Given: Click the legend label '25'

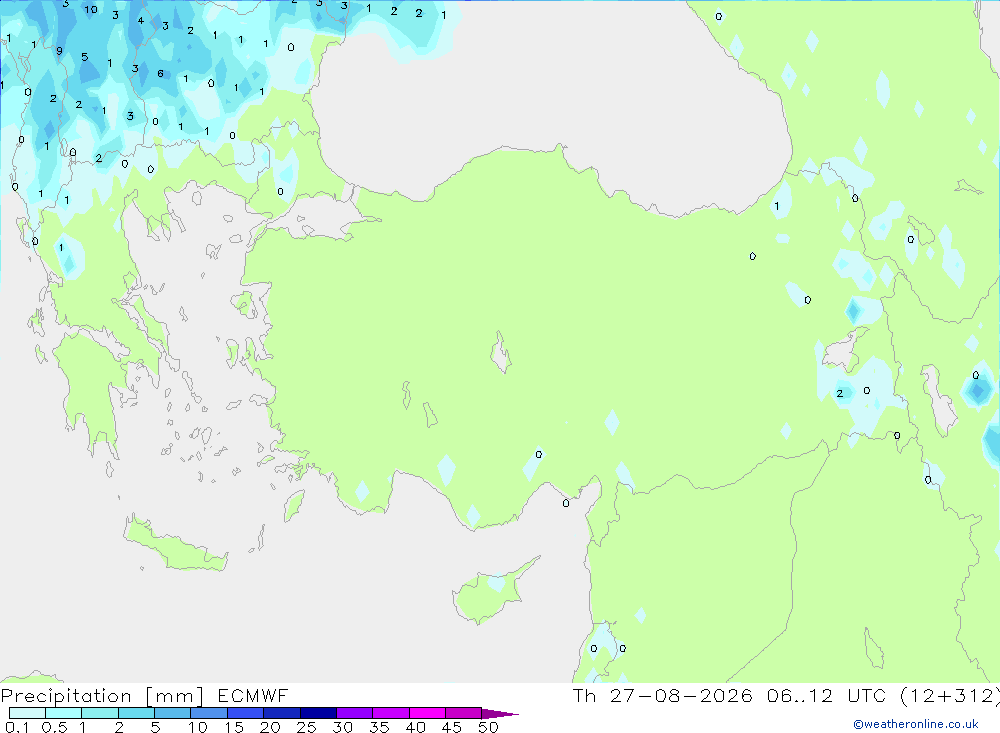Looking at the screenshot, I should tap(306, 727).
